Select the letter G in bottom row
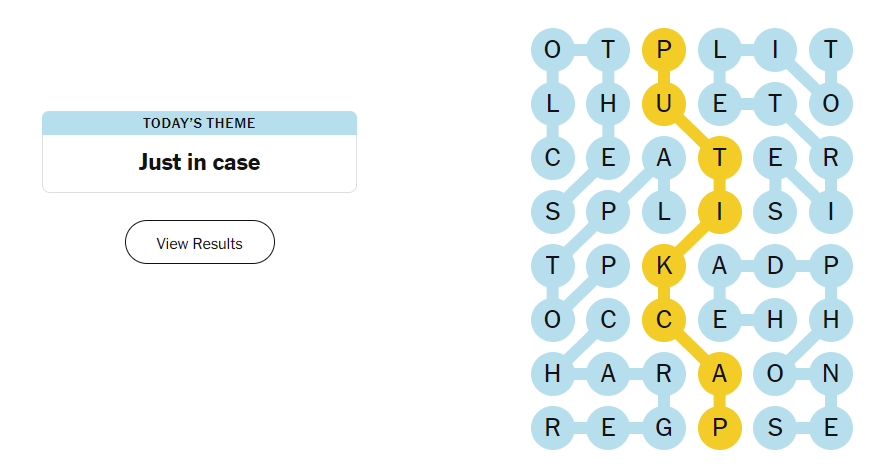 tap(664, 428)
